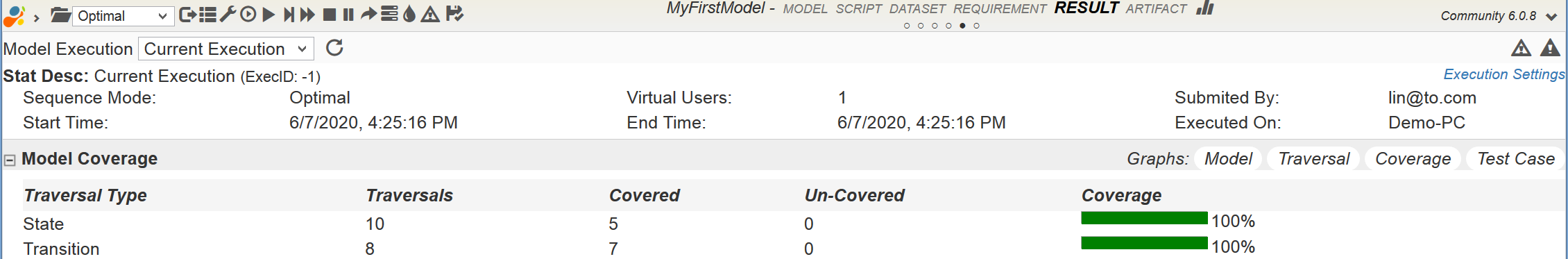This screenshot has width=1568, height=259.
Task: Open the Current Execution dropdown
Action: (x=226, y=49)
